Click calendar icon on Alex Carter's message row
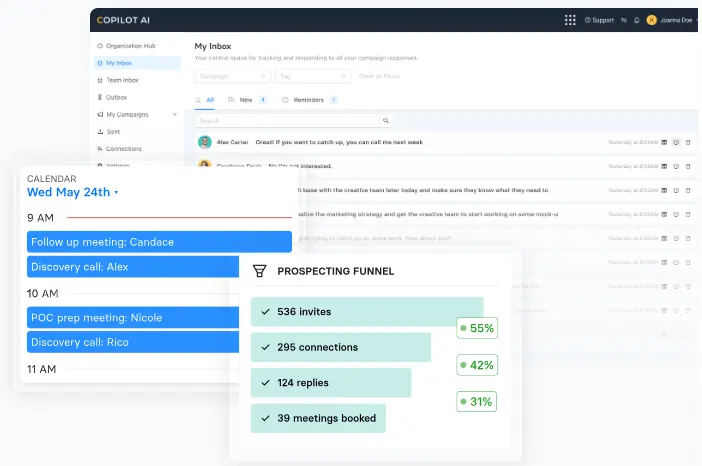This screenshot has width=702, height=466. 664,142
